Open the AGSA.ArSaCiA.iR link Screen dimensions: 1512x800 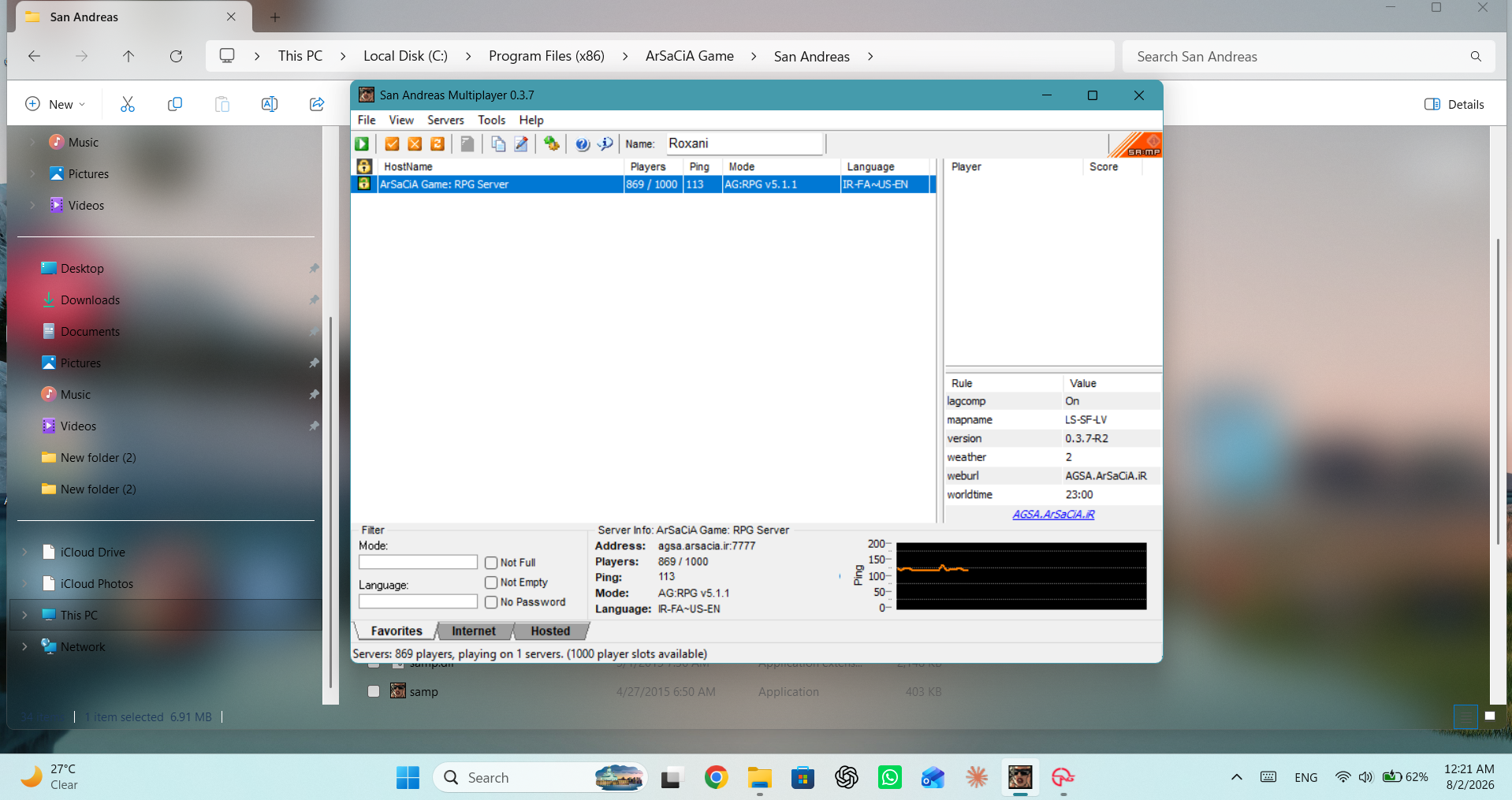[x=1053, y=514]
